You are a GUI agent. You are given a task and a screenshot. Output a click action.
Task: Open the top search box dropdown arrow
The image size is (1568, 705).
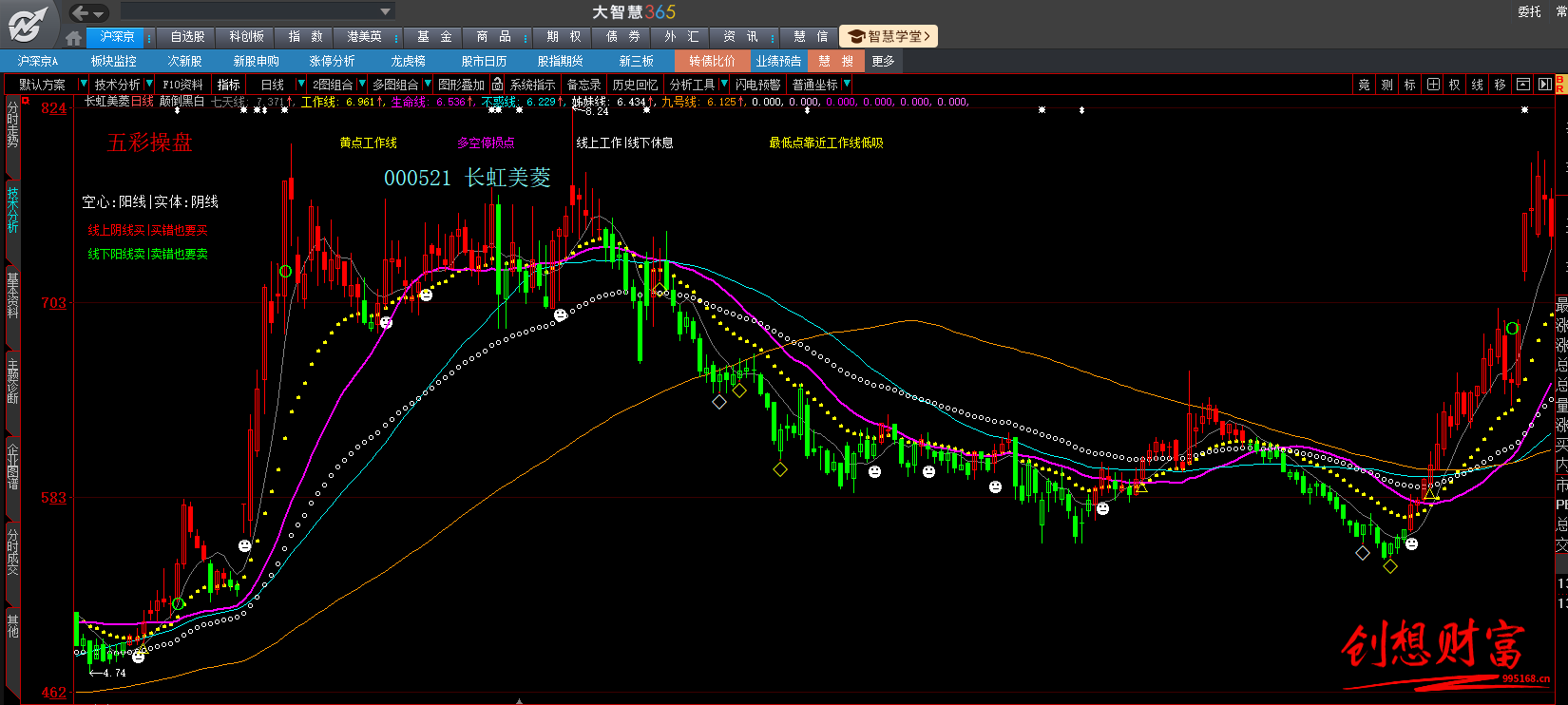click(x=385, y=12)
